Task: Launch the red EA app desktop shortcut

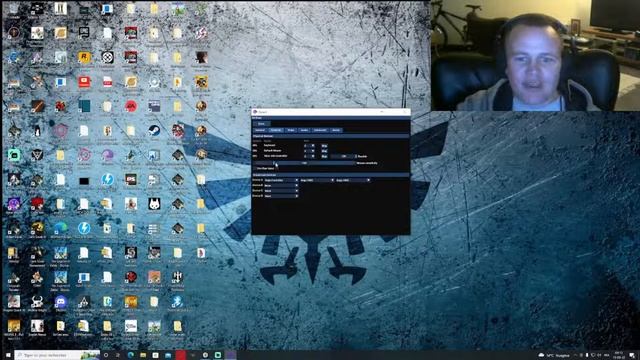Action: [x=131, y=106]
